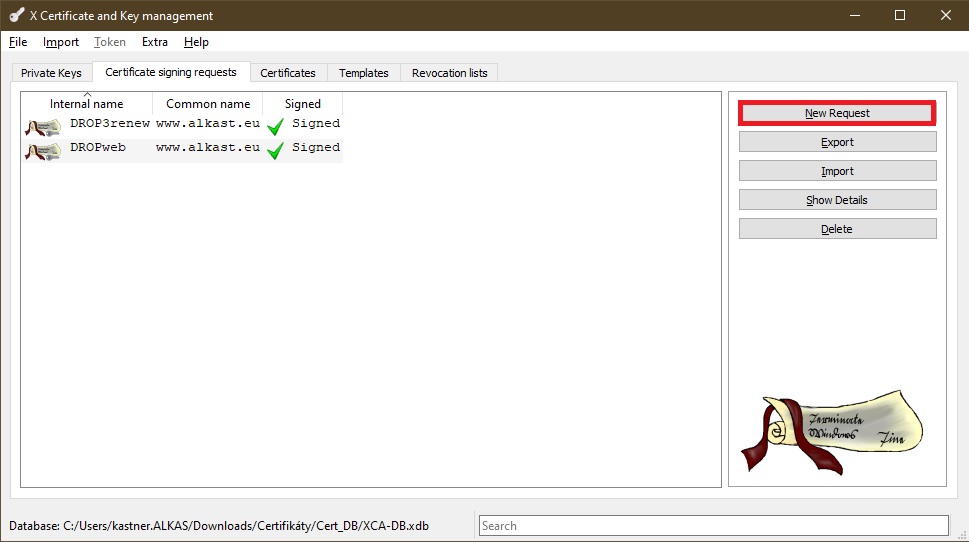Click the Delete button
The height and width of the screenshot is (542, 969).
837,229
